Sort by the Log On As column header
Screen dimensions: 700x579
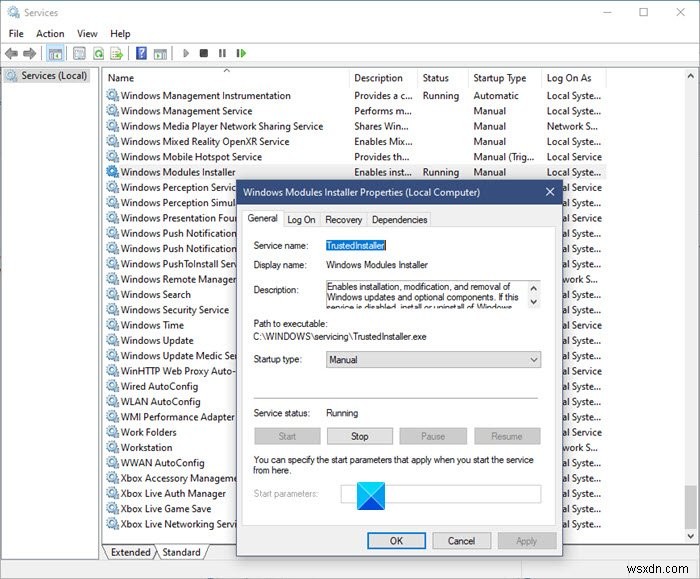[x=573, y=78]
